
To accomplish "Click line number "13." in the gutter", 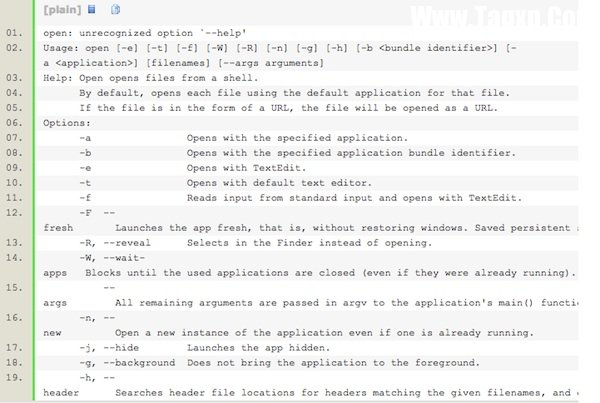I will 14,243.
